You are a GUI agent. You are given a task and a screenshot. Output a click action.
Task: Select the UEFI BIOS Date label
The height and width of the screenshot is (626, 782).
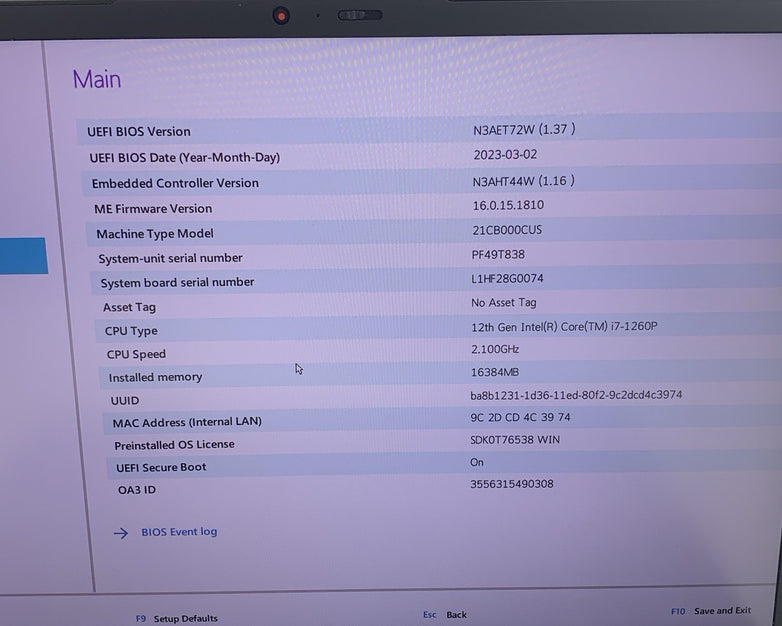[x=185, y=158]
